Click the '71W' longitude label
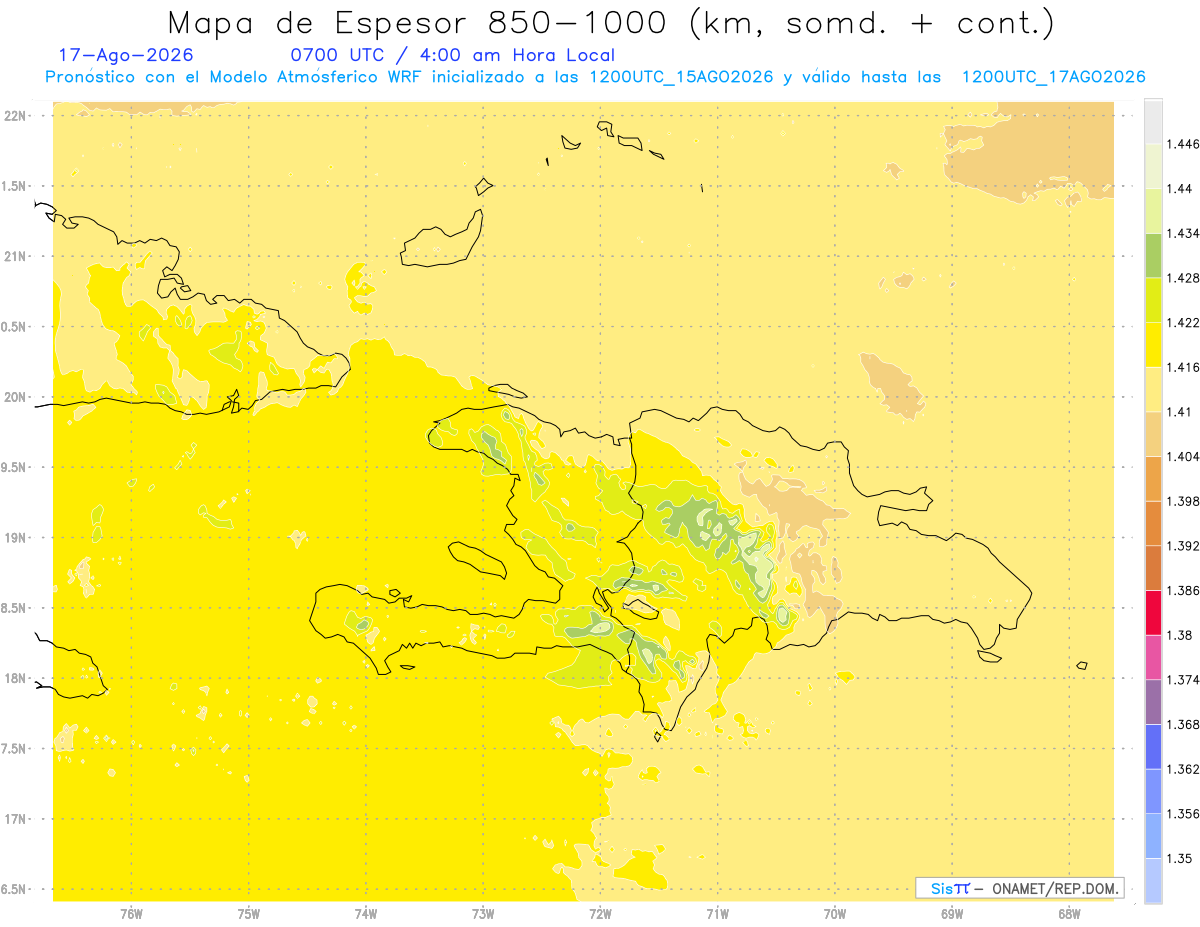This screenshot has width=1200, height=927. [x=717, y=913]
